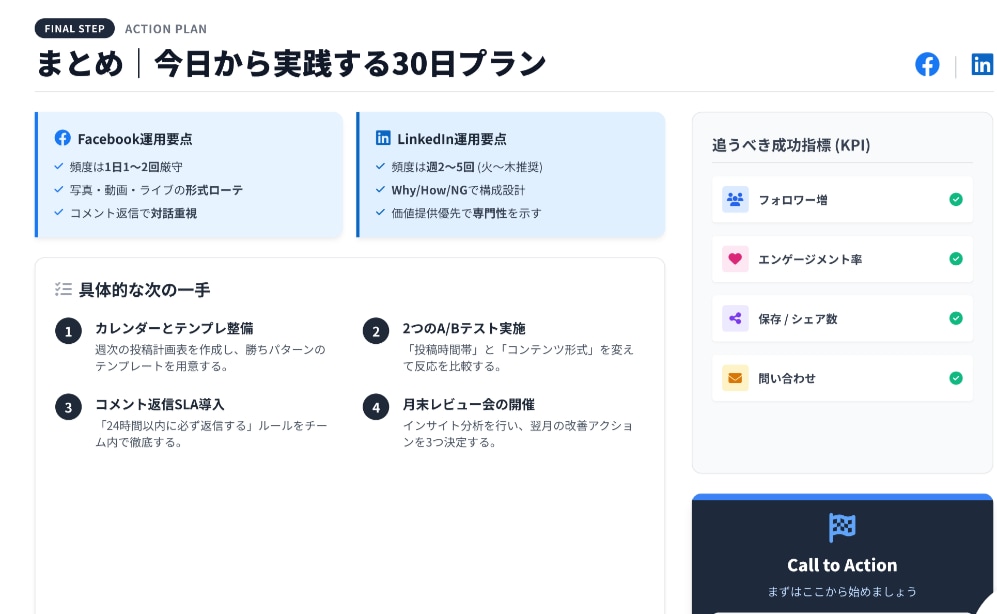Click the Facebook icon beside Facebook運用要点
This screenshot has width=997, height=614.
62,138
